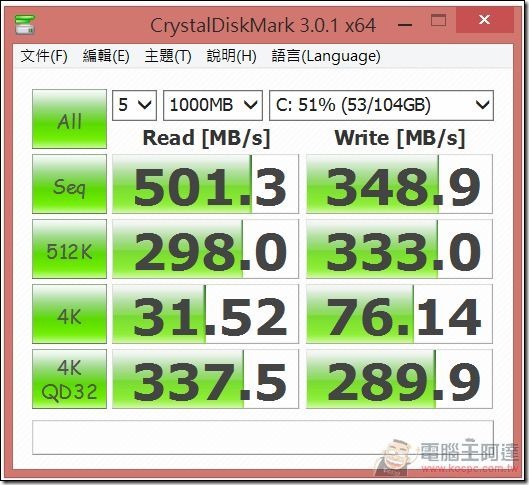This screenshot has height=485, width=529.
Task: Start the 4K benchmark test
Action: tap(69, 314)
